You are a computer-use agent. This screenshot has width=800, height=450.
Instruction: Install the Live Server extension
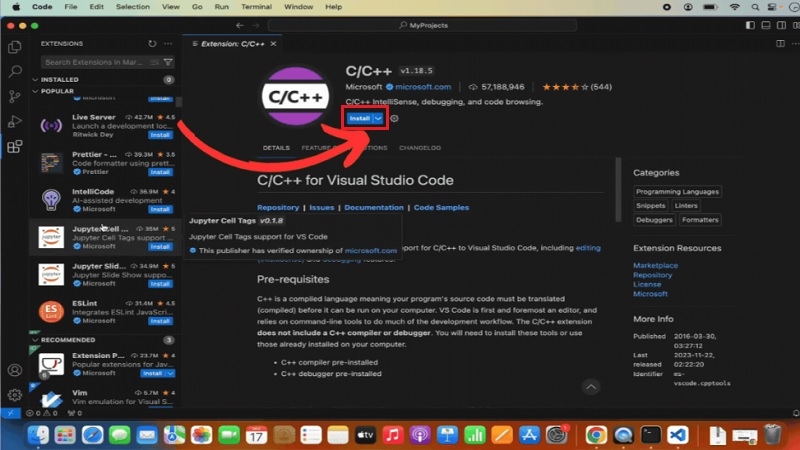[160, 135]
